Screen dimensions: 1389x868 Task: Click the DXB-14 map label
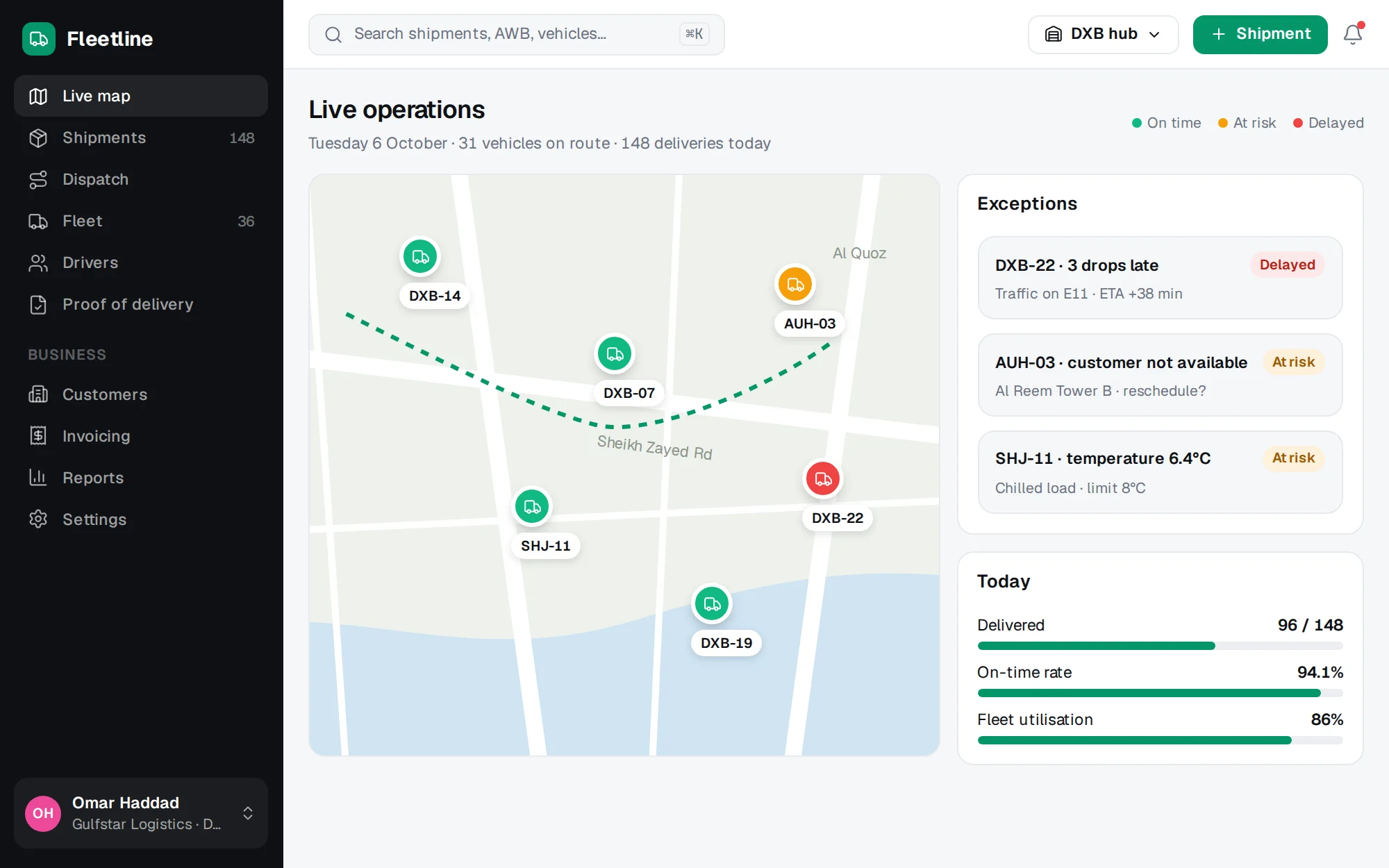tap(435, 296)
